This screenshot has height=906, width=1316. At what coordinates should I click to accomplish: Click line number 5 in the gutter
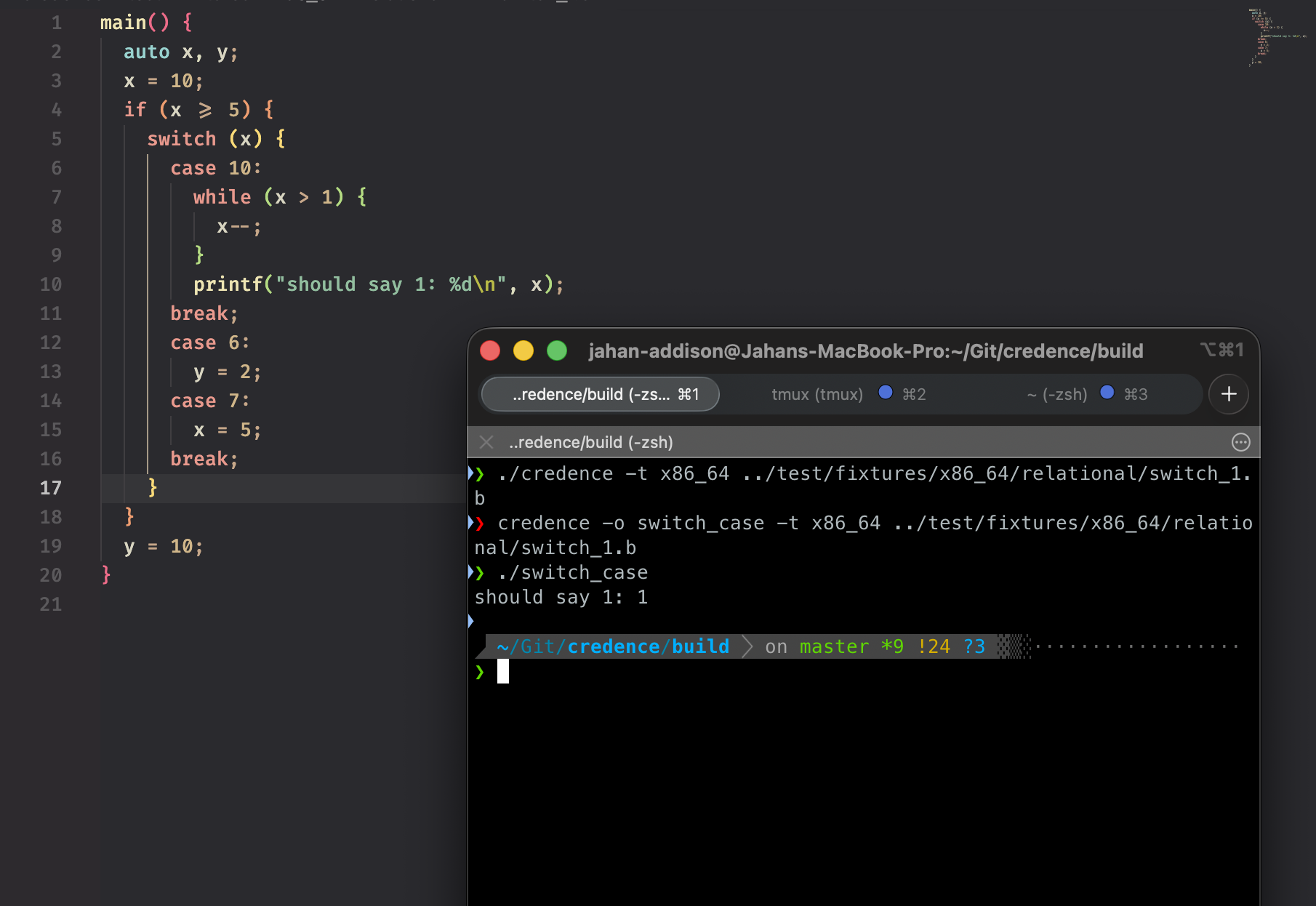tap(56, 139)
